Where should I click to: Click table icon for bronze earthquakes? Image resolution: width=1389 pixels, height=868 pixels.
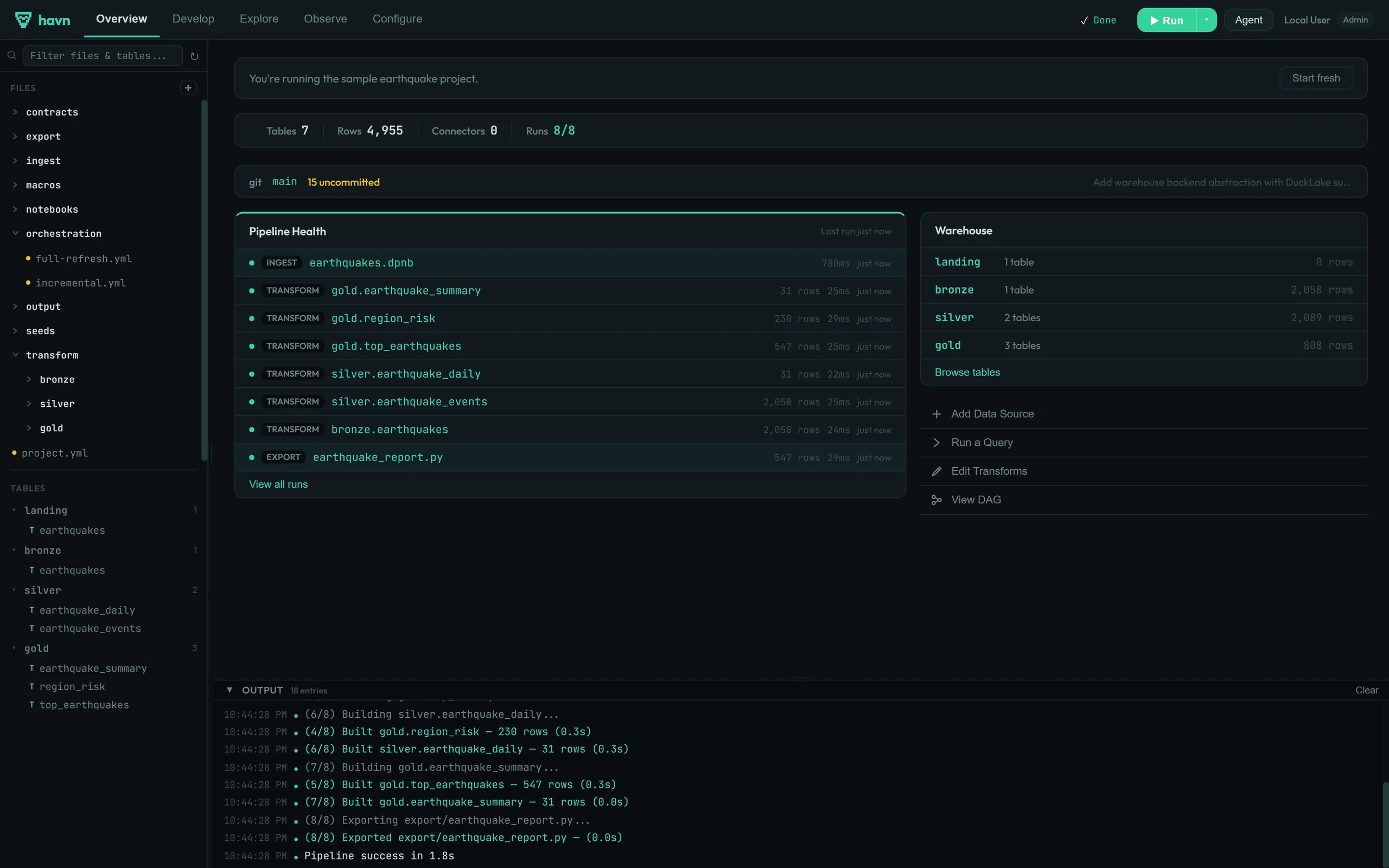click(x=31, y=571)
